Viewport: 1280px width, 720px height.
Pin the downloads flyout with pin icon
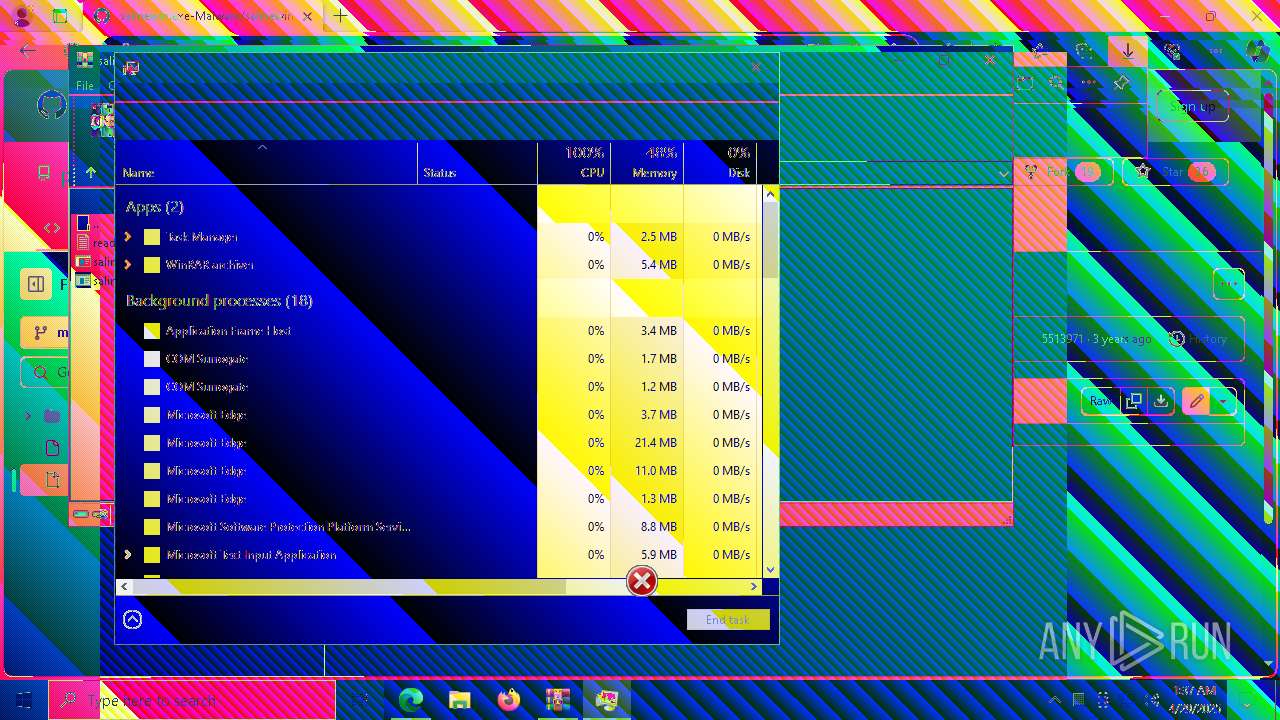[1121, 83]
